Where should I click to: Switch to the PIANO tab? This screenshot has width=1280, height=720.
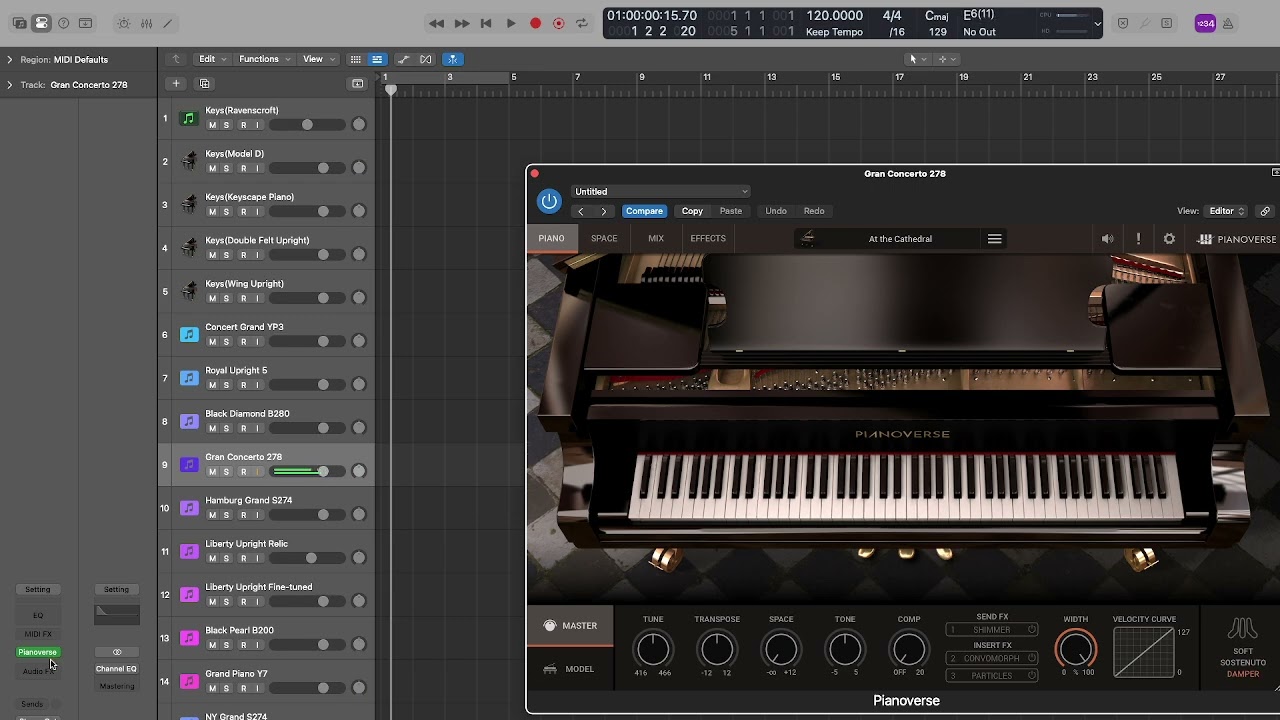(551, 239)
